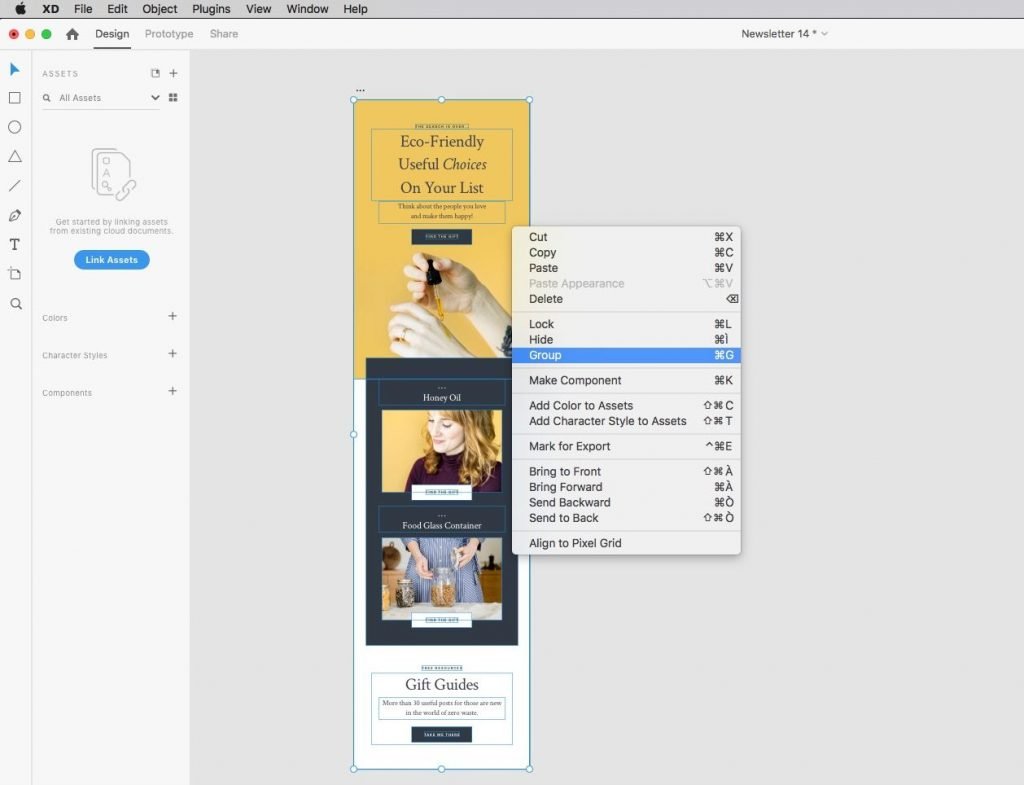Image resolution: width=1024 pixels, height=785 pixels.
Task: Select the Text tool
Action: point(15,244)
